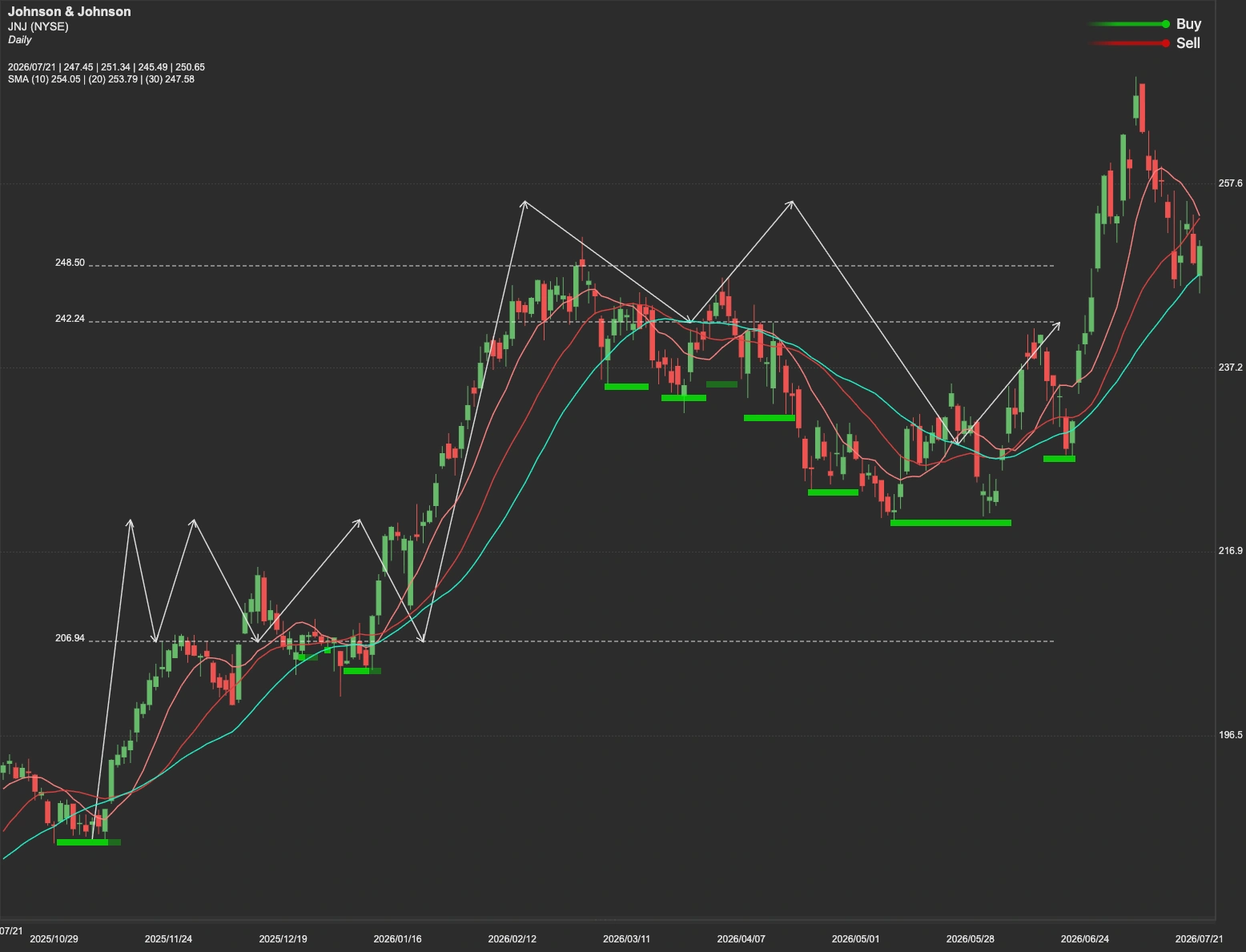The width and height of the screenshot is (1246, 952).
Task: Click the green buy bar above 2026/05/01
Action: (833, 492)
